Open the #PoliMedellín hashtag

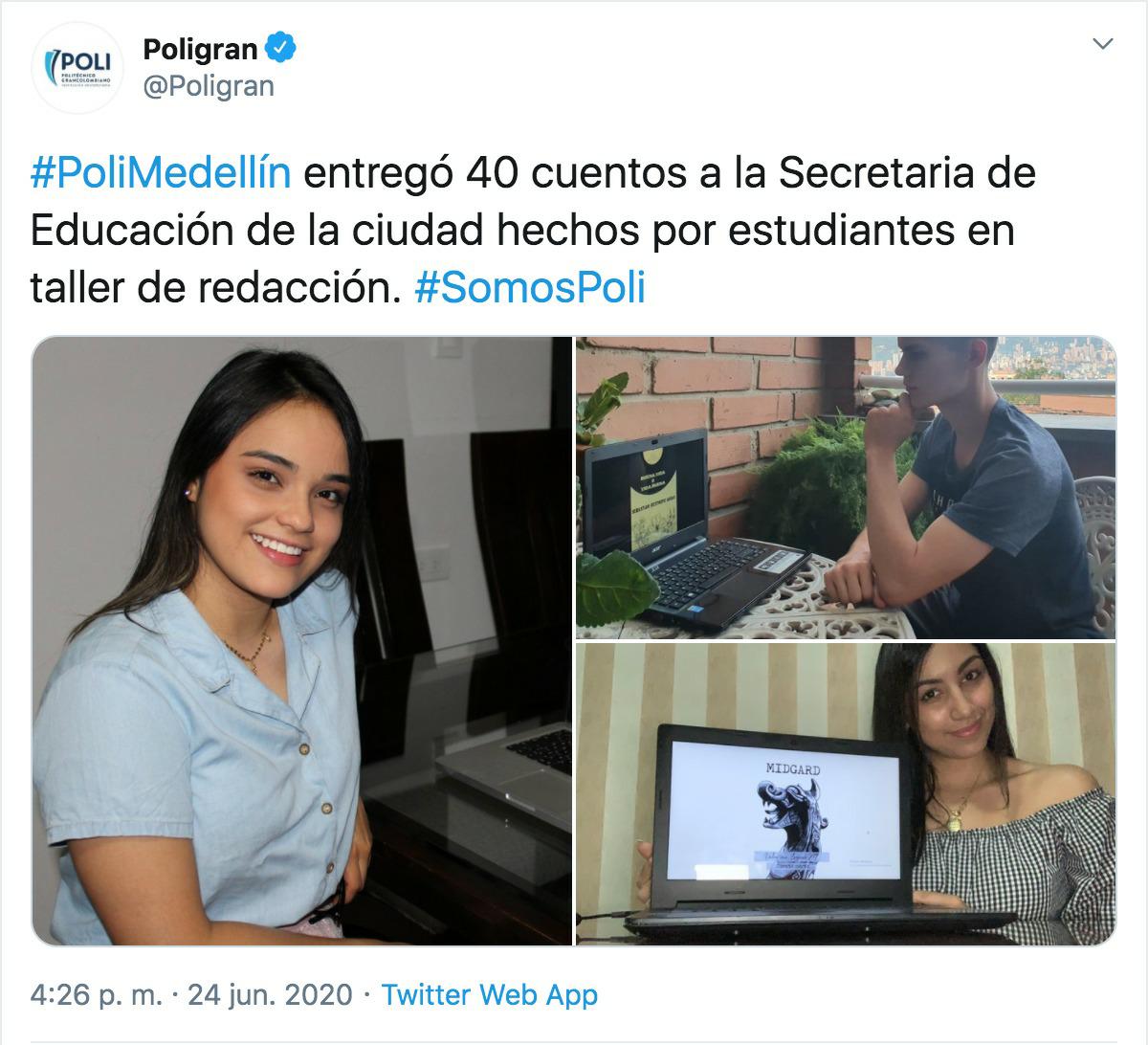[x=161, y=174]
